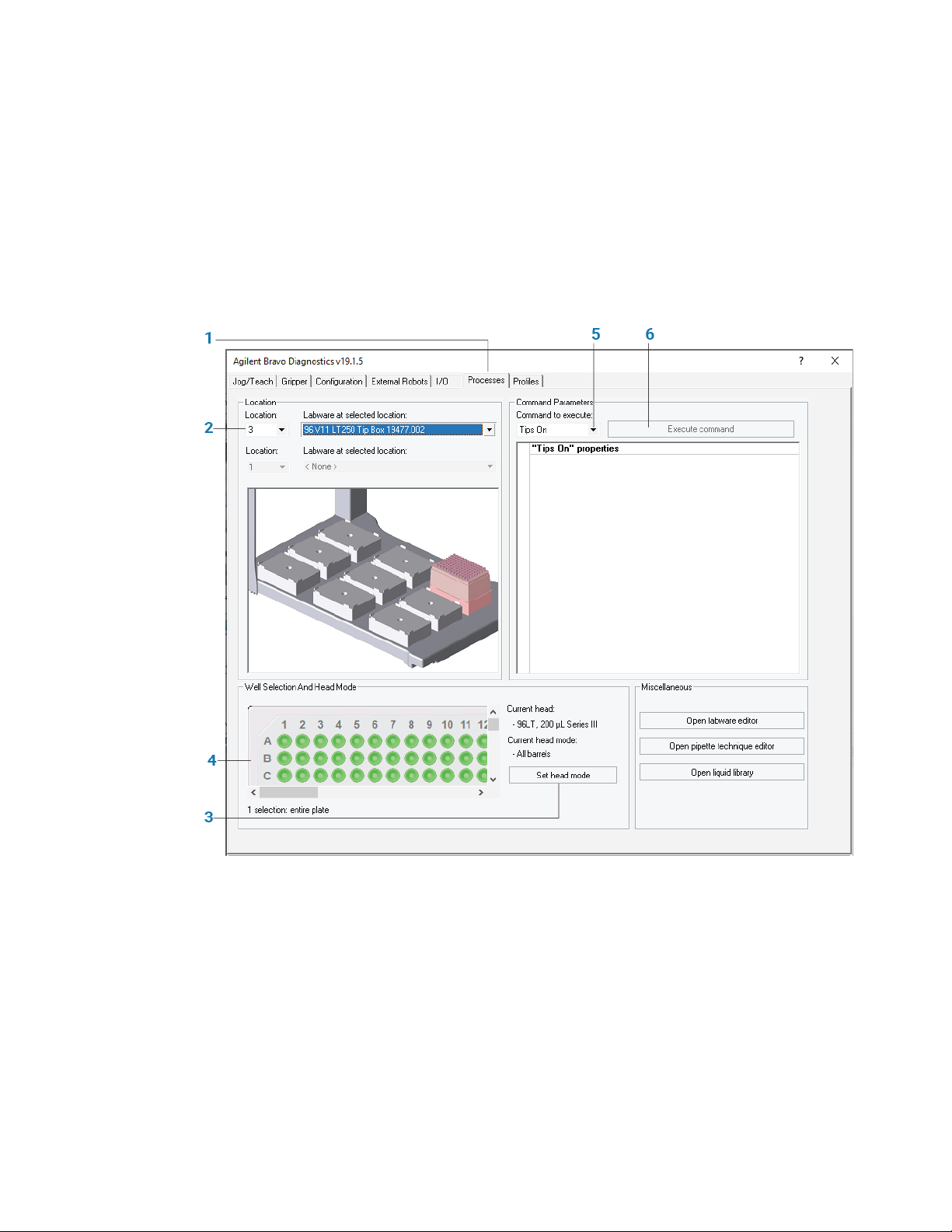Select column 12 header in plate map
The width and height of the screenshot is (952, 1232).
[483, 724]
